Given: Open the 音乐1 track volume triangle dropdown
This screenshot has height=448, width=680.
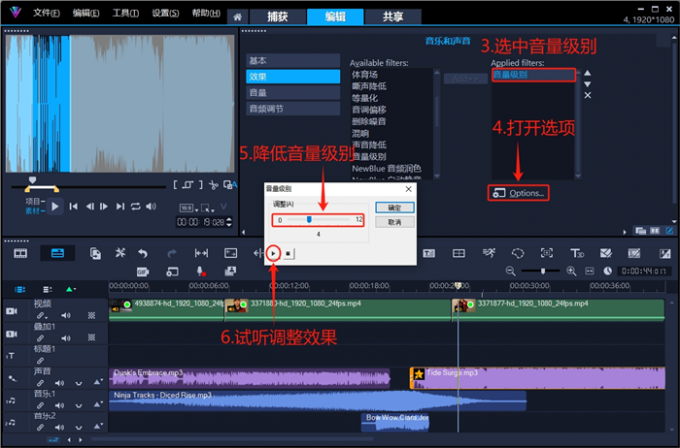Looking at the screenshot, I should coord(98,405).
